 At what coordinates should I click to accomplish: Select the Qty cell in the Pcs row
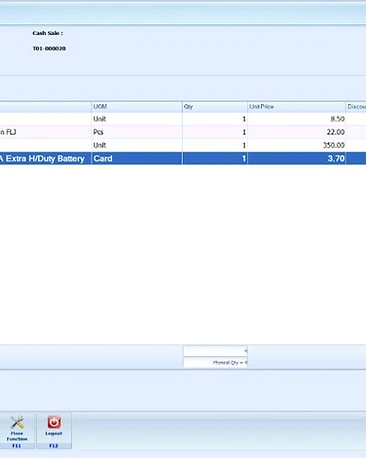(215, 132)
